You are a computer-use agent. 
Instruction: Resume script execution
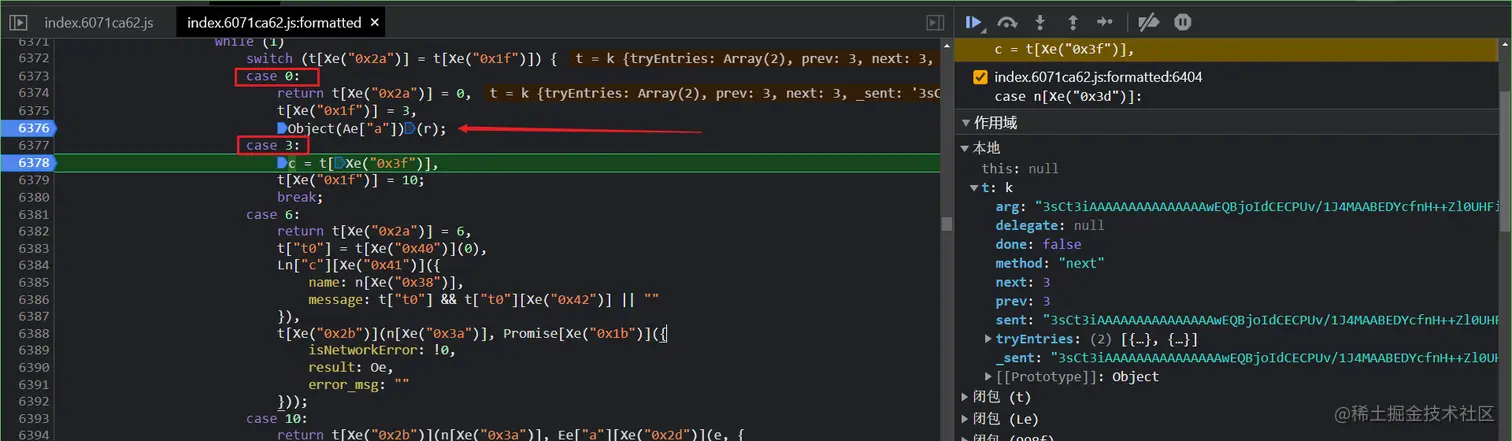(975, 22)
